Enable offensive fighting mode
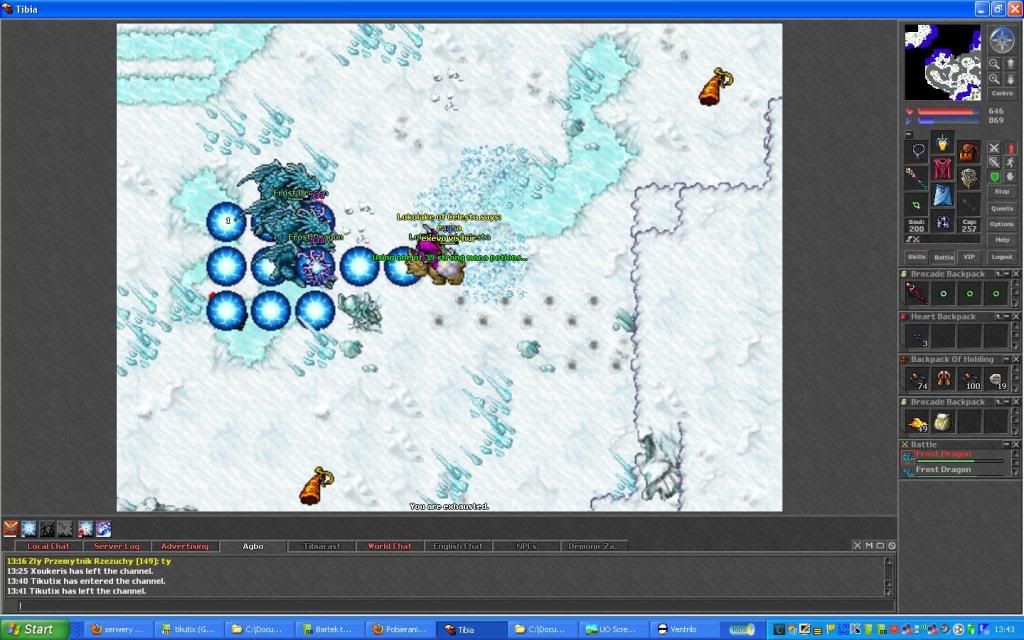This screenshot has width=1024, height=640. (x=994, y=148)
